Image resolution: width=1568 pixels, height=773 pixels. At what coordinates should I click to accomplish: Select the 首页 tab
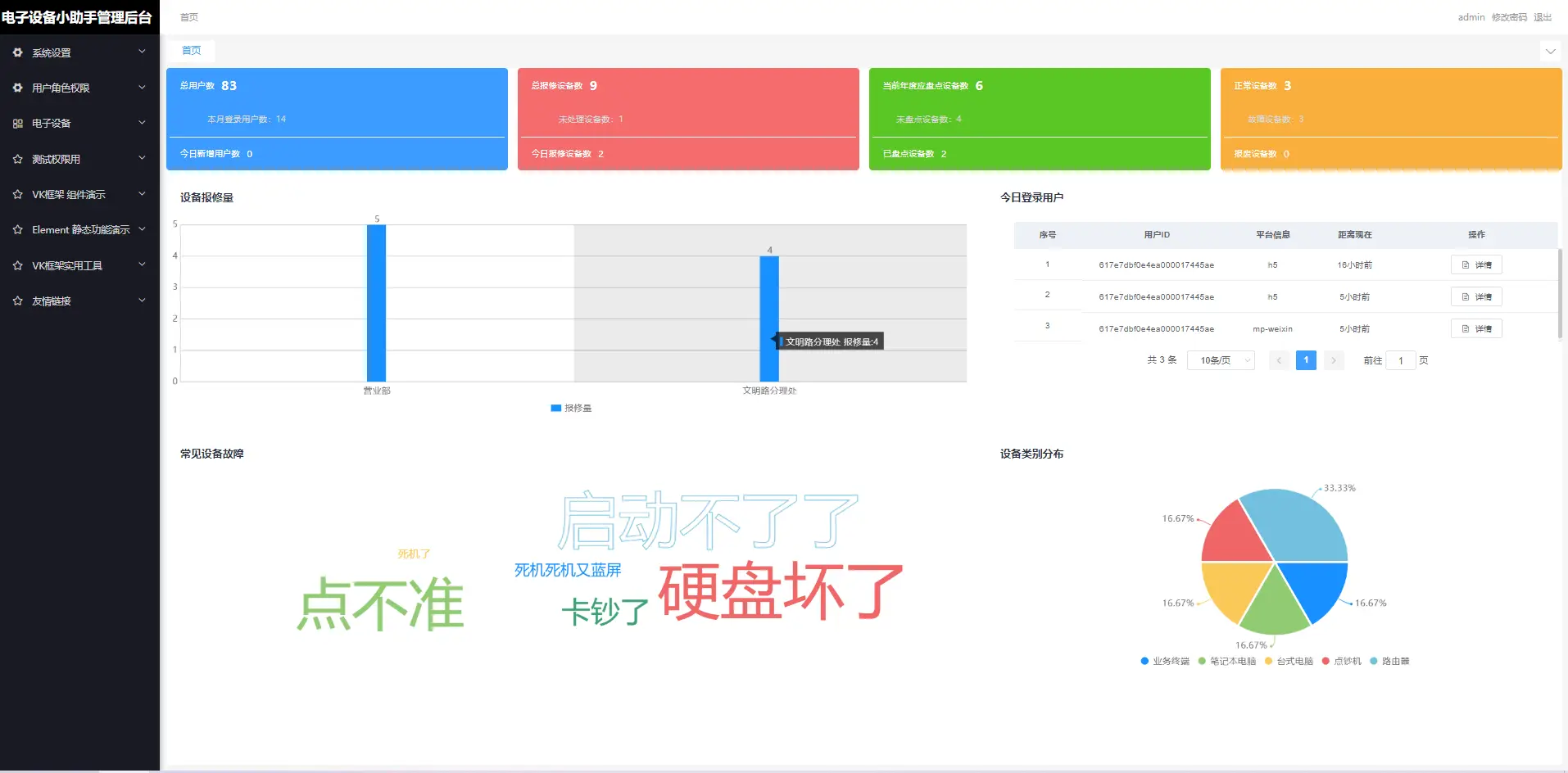coord(191,51)
